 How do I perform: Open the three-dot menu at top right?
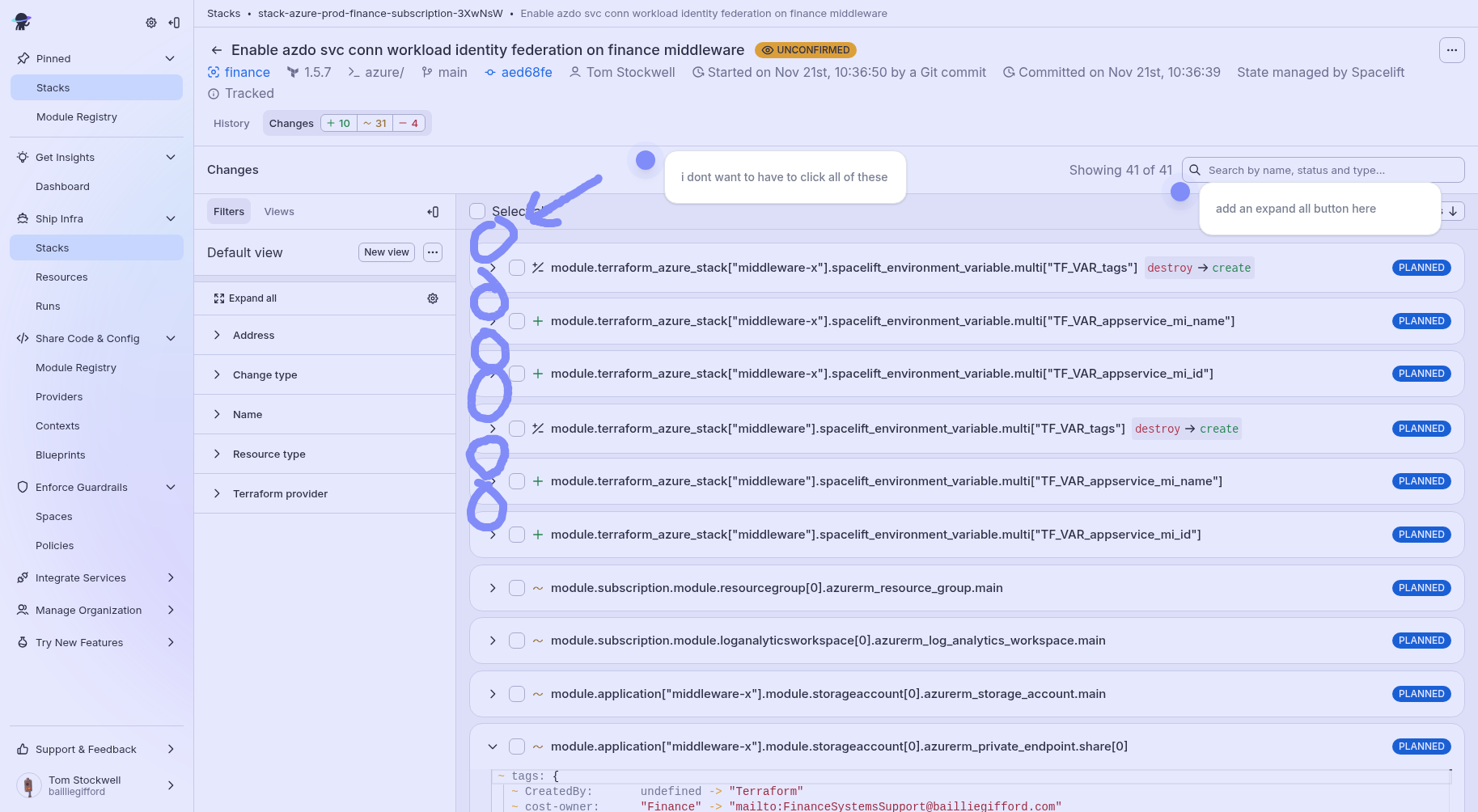1451,50
